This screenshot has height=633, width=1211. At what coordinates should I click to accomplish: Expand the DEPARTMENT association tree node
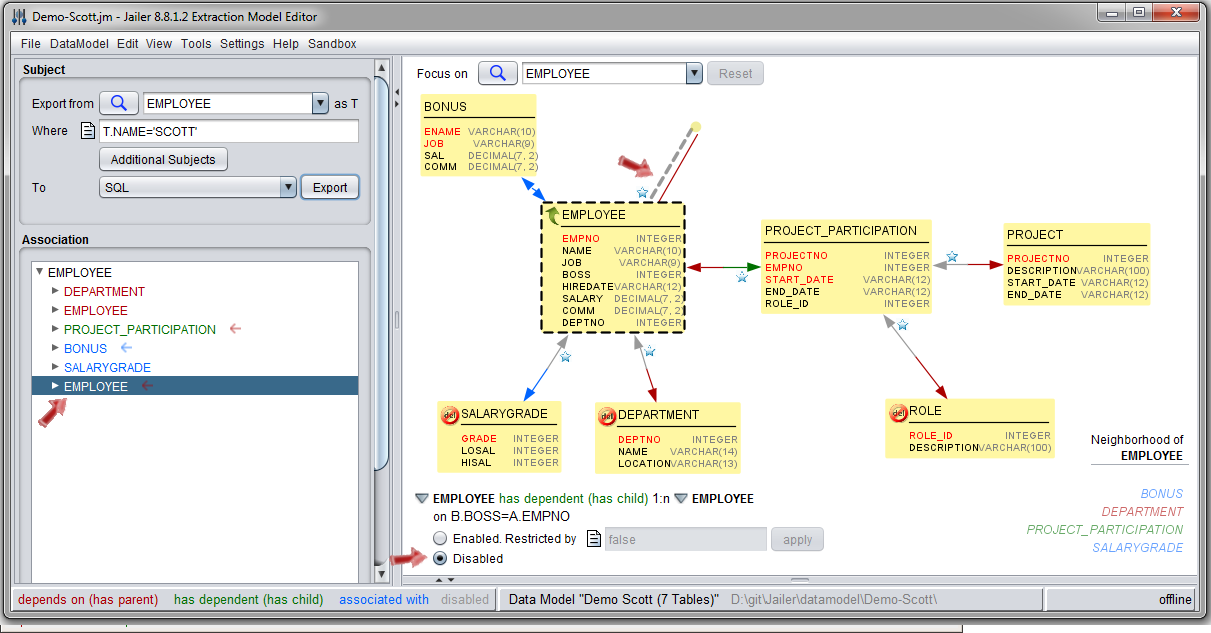click(56, 292)
